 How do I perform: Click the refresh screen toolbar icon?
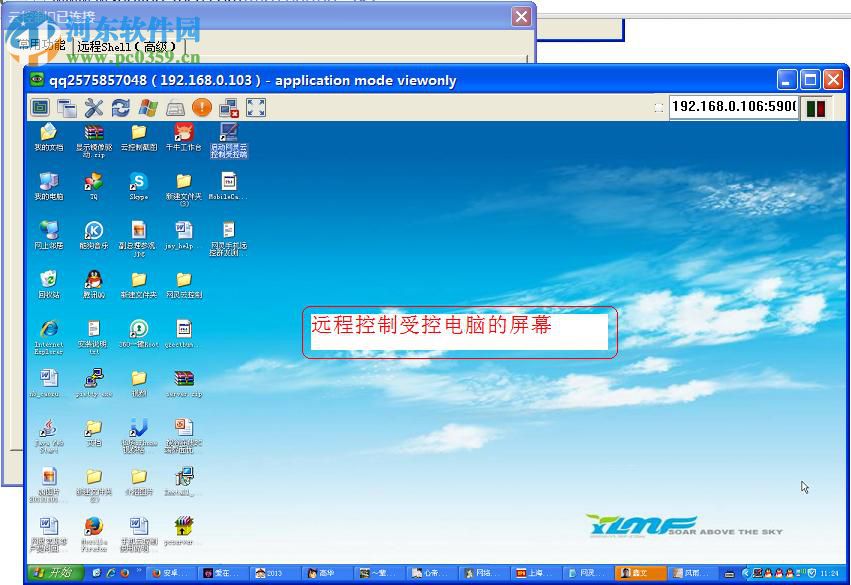121,108
